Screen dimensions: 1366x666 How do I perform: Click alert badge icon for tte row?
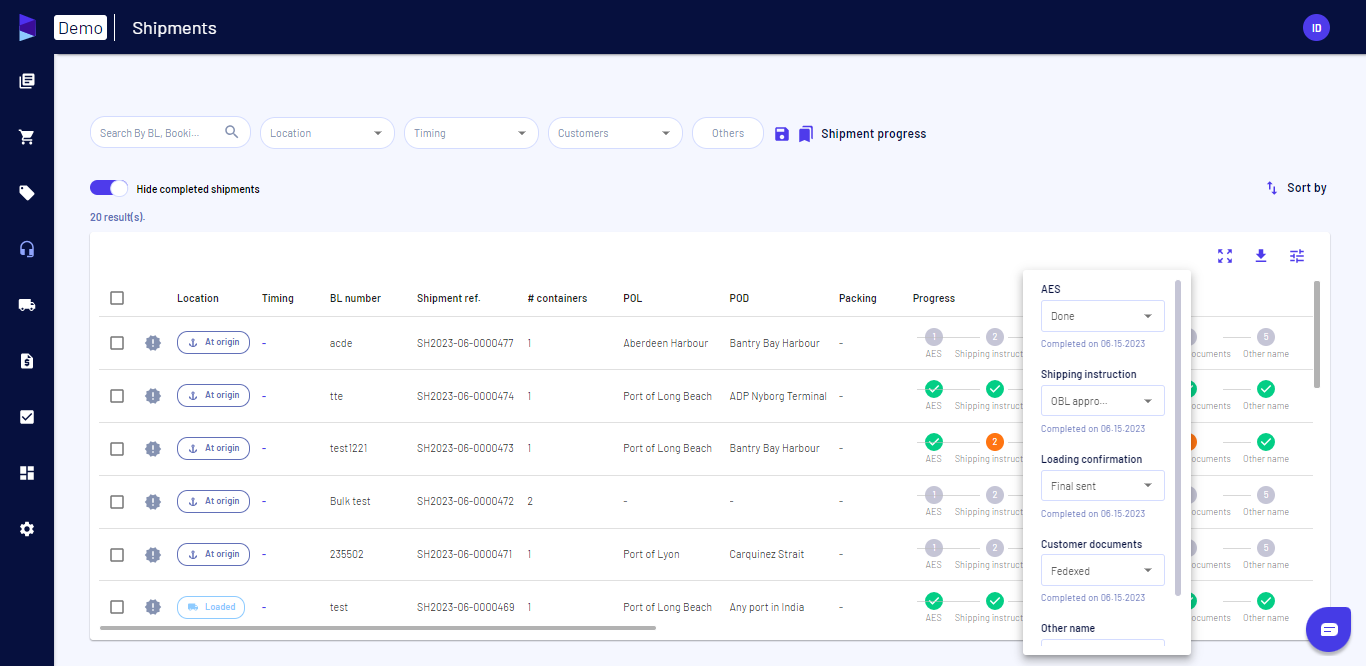coord(152,396)
